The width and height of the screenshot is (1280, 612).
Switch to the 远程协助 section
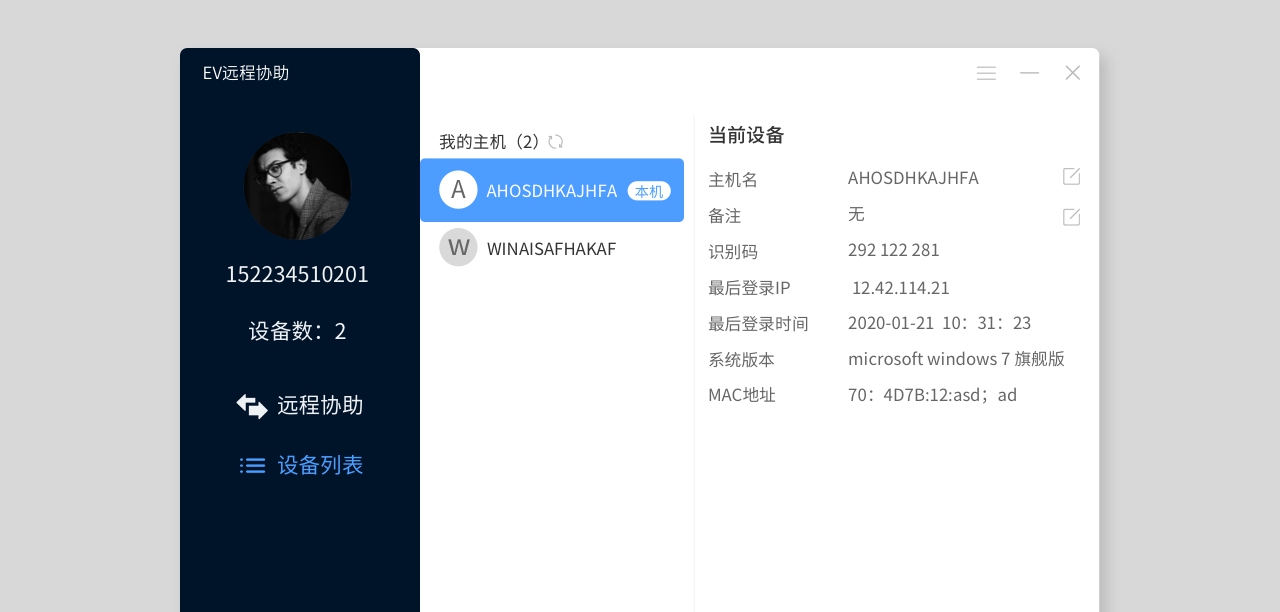pyautogui.click(x=320, y=405)
